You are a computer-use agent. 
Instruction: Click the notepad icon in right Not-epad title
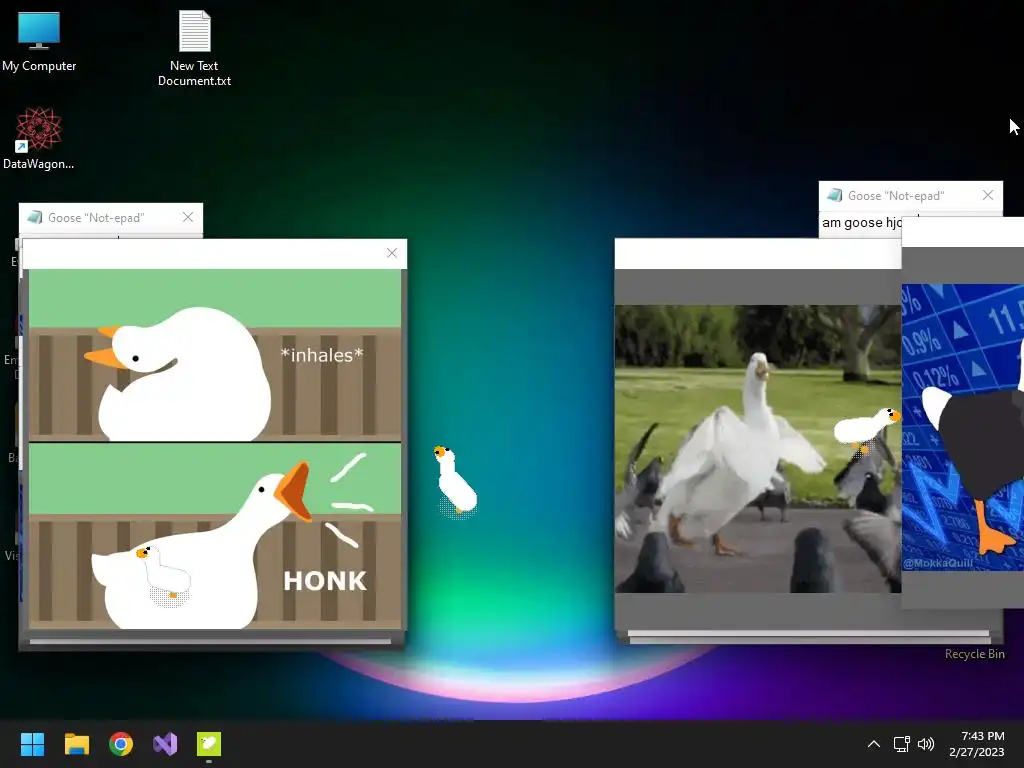click(x=834, y=195)
